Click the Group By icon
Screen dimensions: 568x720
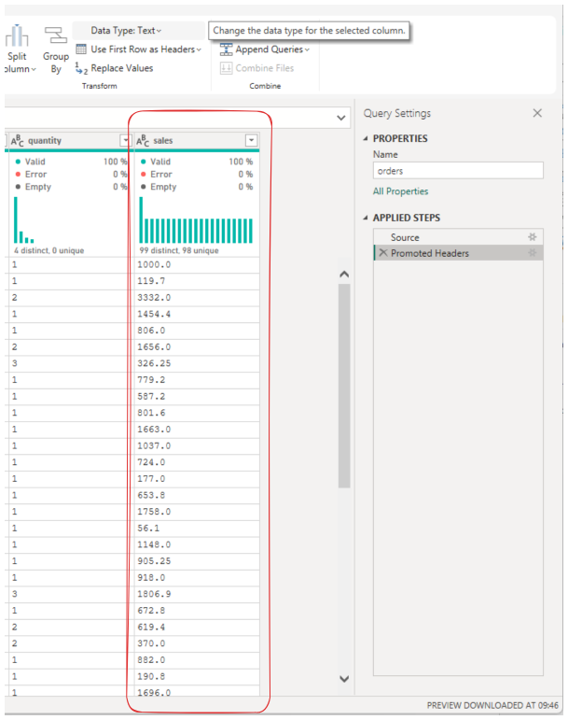56,35
